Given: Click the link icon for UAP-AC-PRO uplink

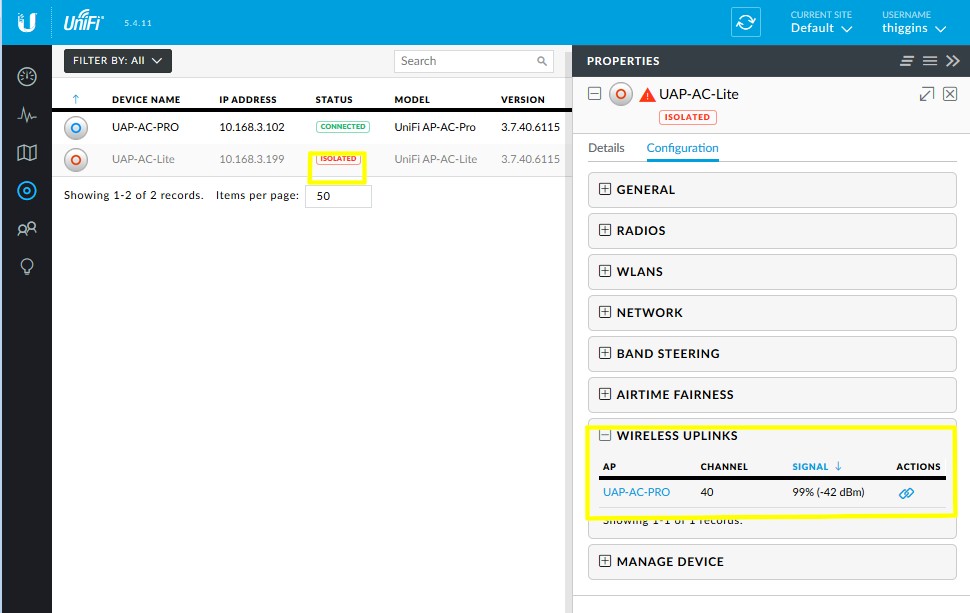Looking at the screenshot, I should pos(906,493).
